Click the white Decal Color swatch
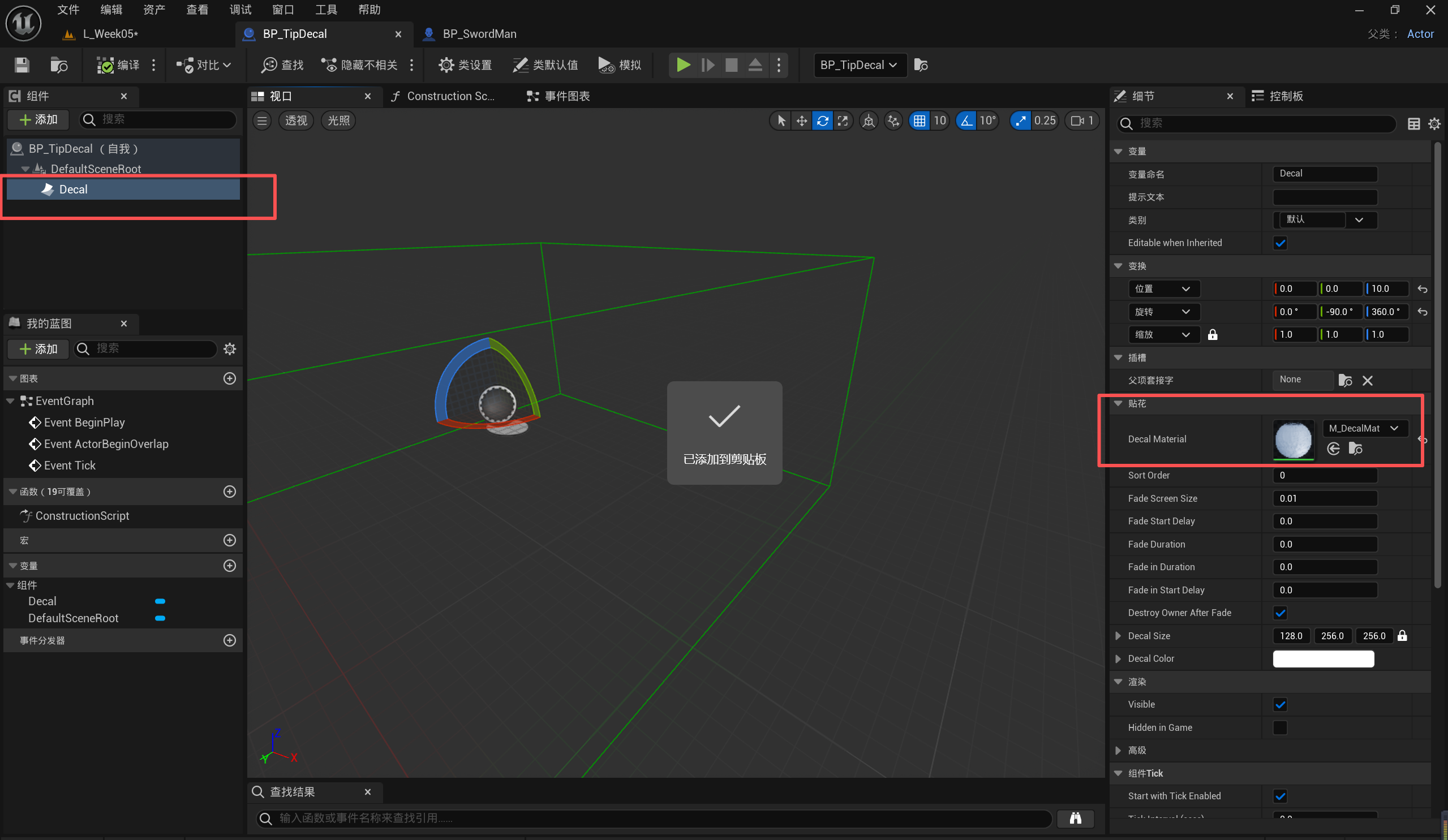The image size is (1448, 840). [x=1323, y=658]
